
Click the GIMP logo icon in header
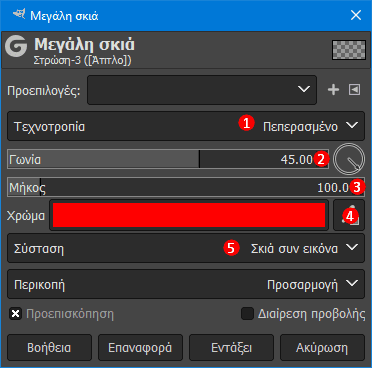point(16,46)
